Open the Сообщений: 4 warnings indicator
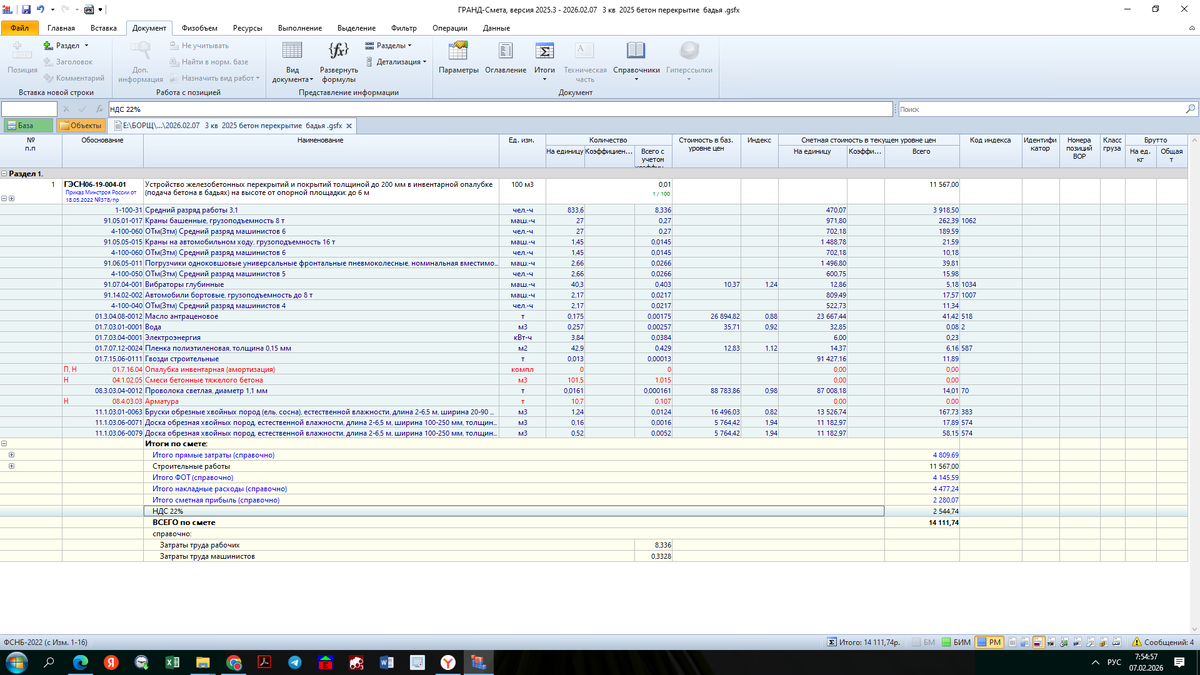The width and height of the screenshot is (1200, 675). coord(1164,641)
